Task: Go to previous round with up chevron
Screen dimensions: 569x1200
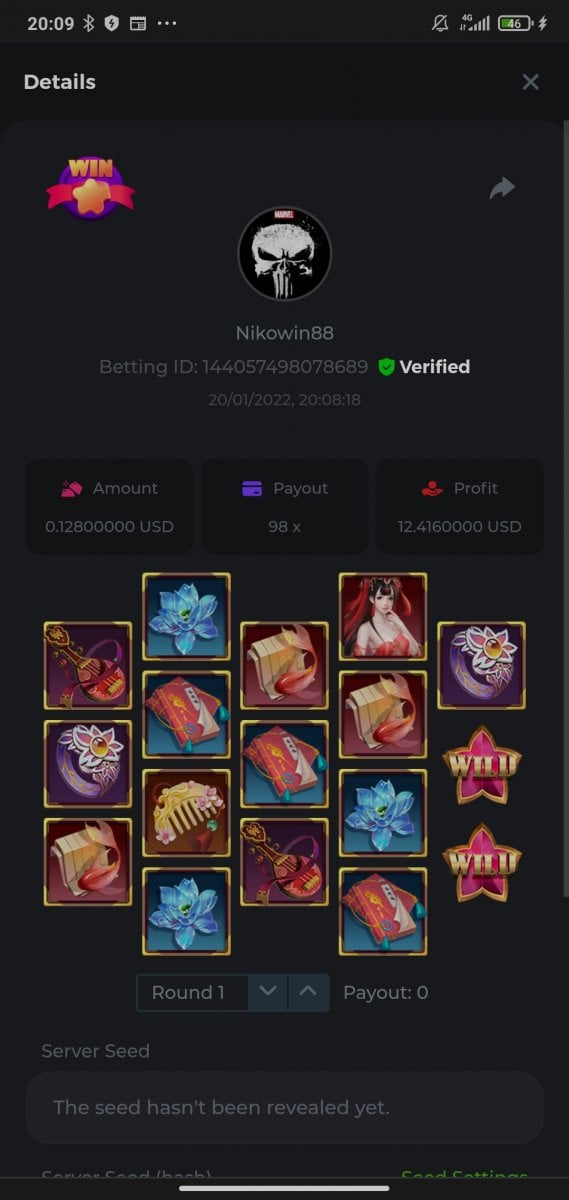Action: point(309,992)
